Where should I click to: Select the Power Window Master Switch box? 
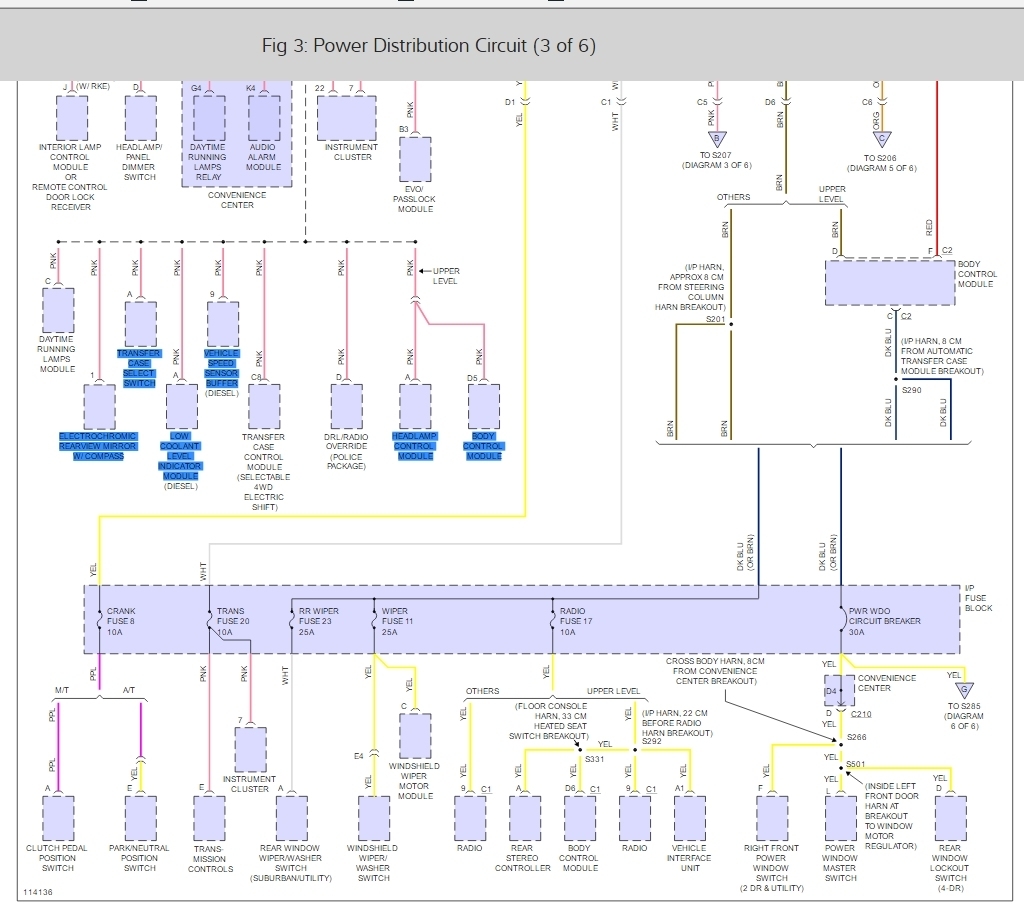point(841,818)
